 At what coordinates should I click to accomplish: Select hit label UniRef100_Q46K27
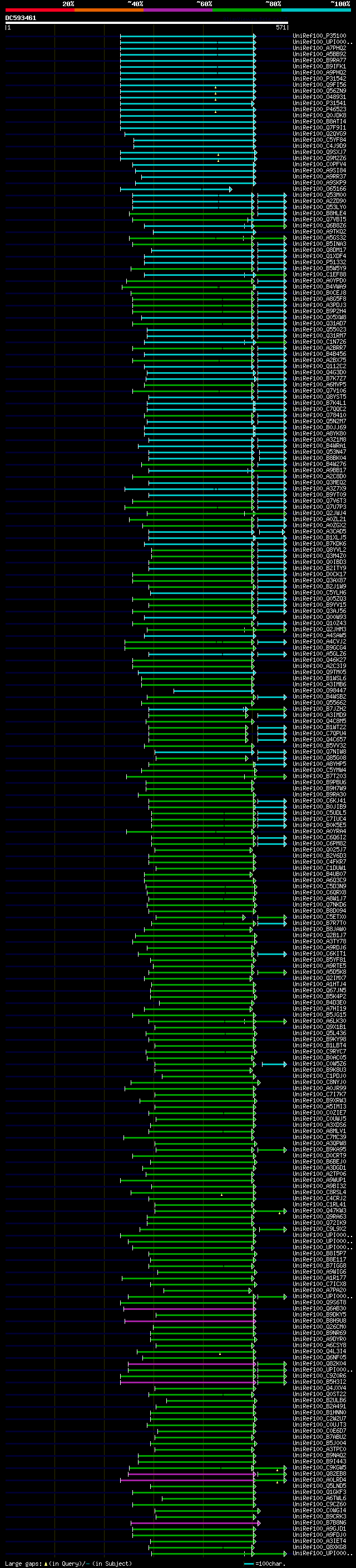click(319, 660)
